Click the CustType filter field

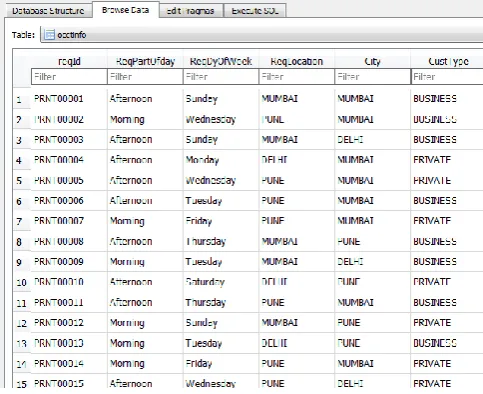[447, 77]
